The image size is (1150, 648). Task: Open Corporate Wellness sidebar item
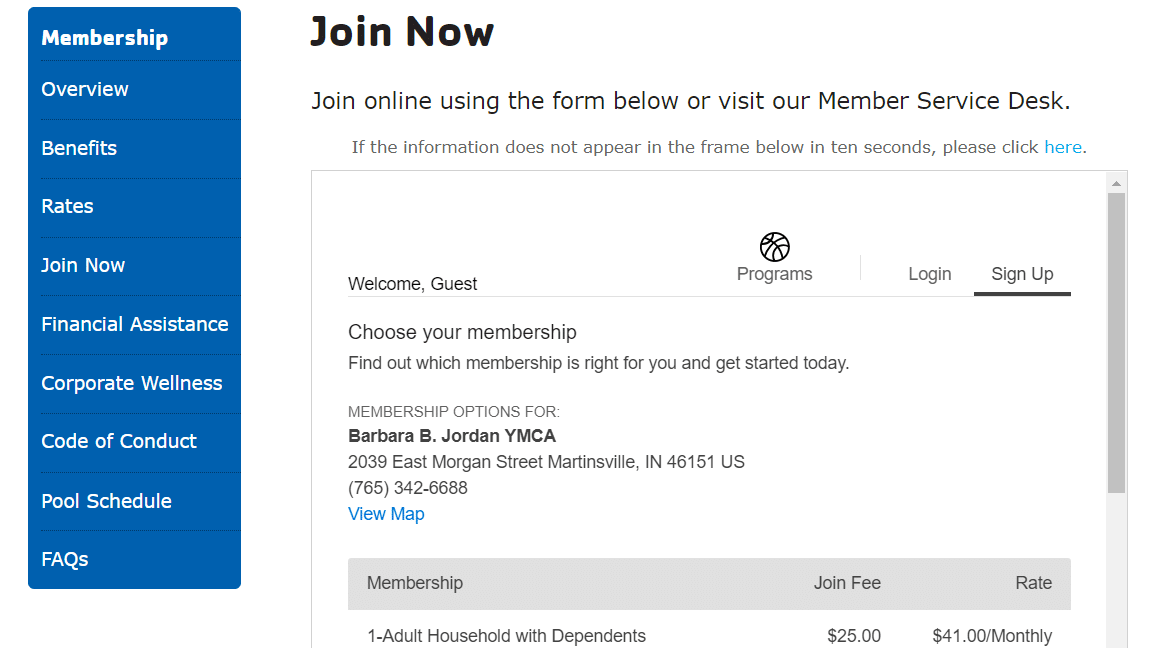click(x=132, y=383)
